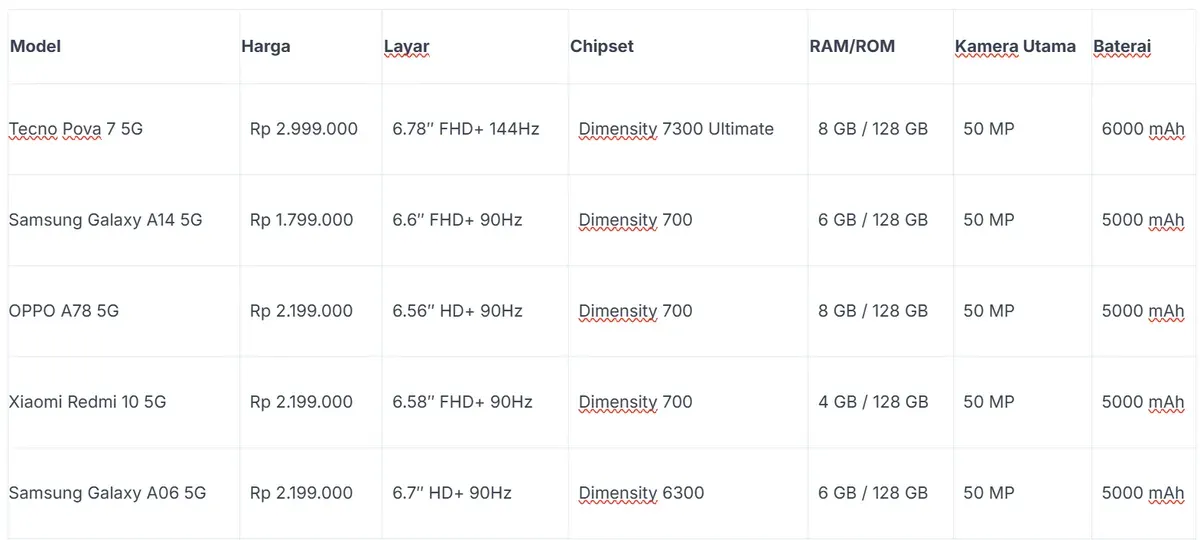1200x540 pixels.
Task: Click the Rp 2.999.000 price cell
Action: click(x=304, y=129)
